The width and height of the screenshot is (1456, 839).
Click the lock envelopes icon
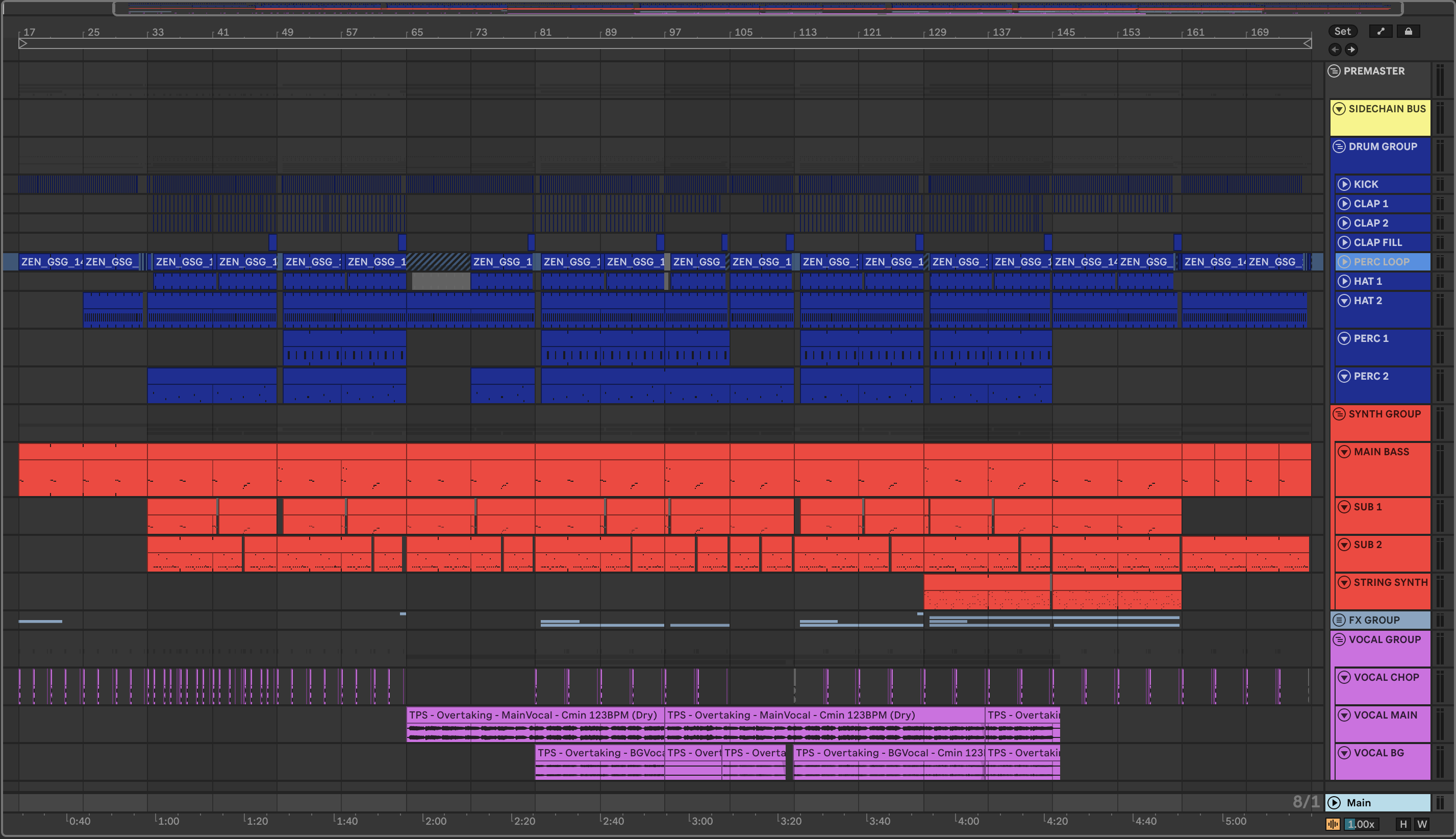(x=1408, y=32)
